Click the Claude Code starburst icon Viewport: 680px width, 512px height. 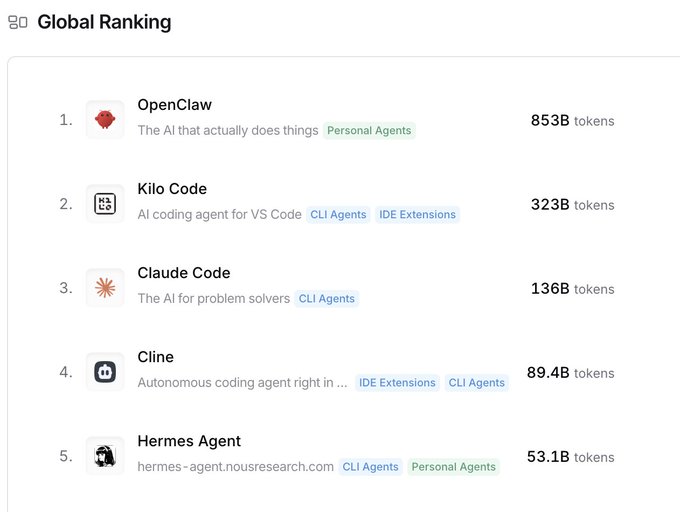point(105,288)
